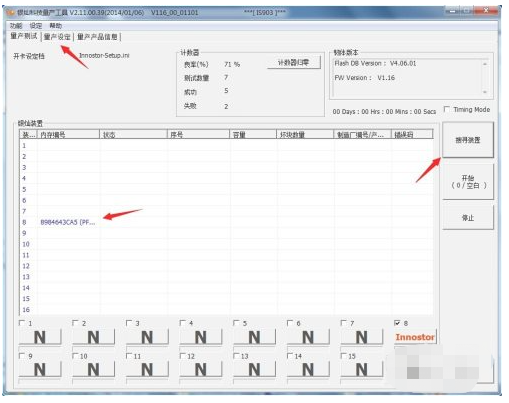Click firmware version box scroll-up arrow
509x403 pixels.
pos(485,64)
